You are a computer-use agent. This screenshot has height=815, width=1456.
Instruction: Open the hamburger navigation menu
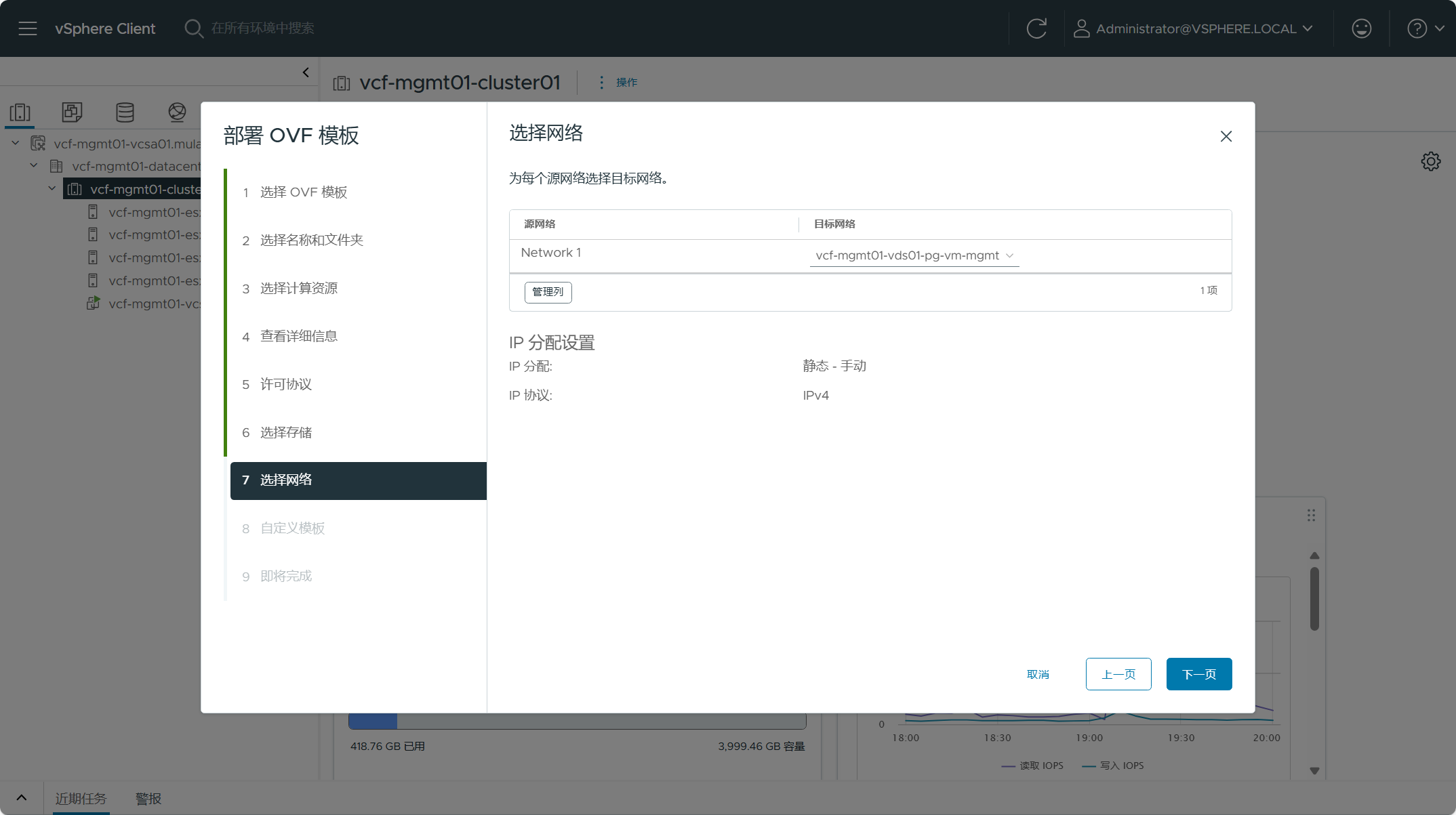point(28,28)
